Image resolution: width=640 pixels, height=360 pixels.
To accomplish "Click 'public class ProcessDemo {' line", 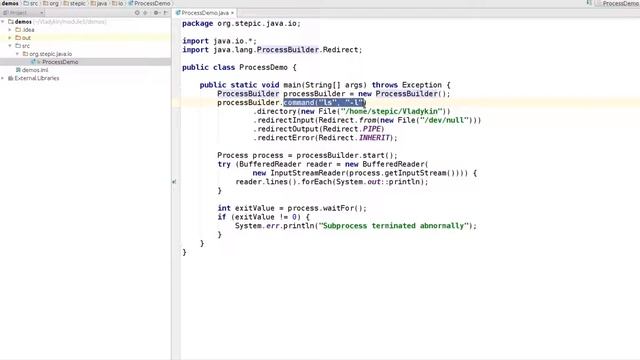I will click(x=239, y=67).
